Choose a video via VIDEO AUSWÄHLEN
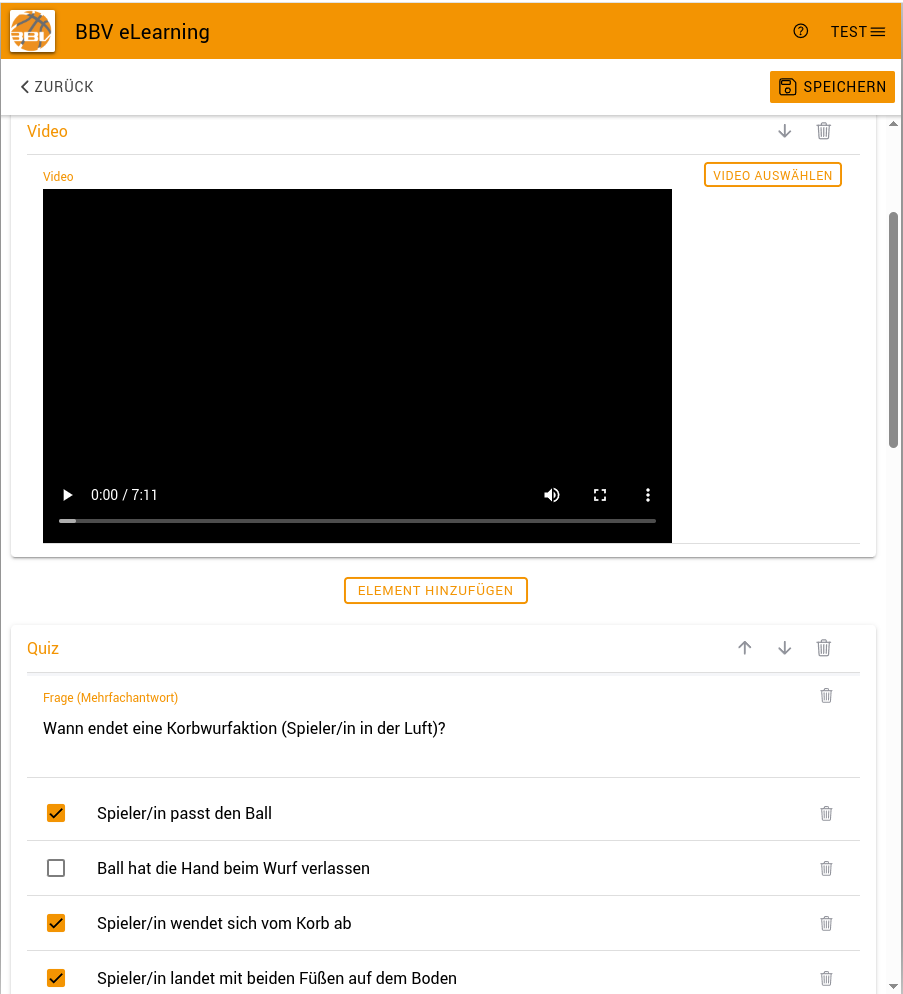The width and height of the screenshot is (903, 994). point(772,175)
